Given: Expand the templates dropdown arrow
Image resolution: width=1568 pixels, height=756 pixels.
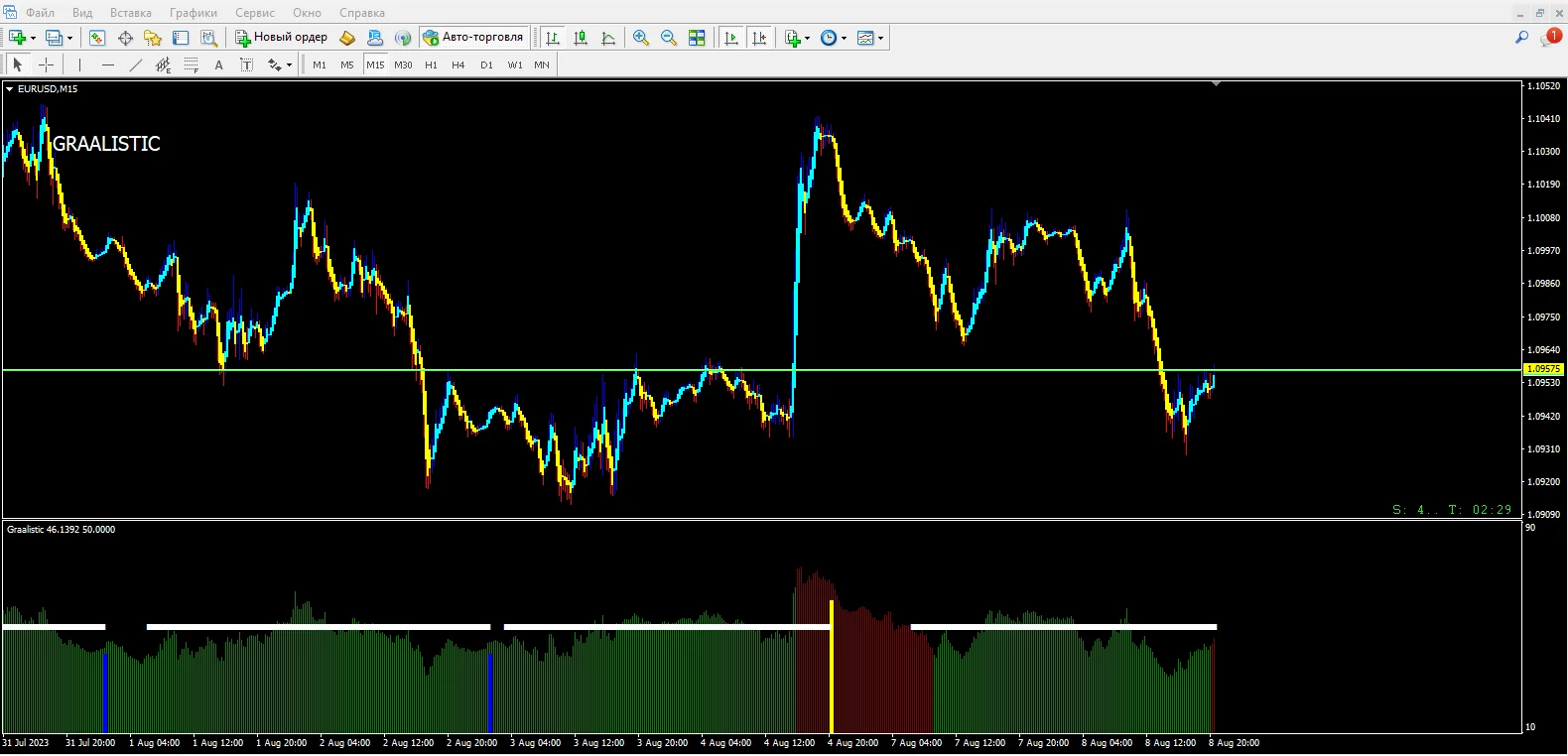Looking at the screenshot, I should click(x=880, y=38).
